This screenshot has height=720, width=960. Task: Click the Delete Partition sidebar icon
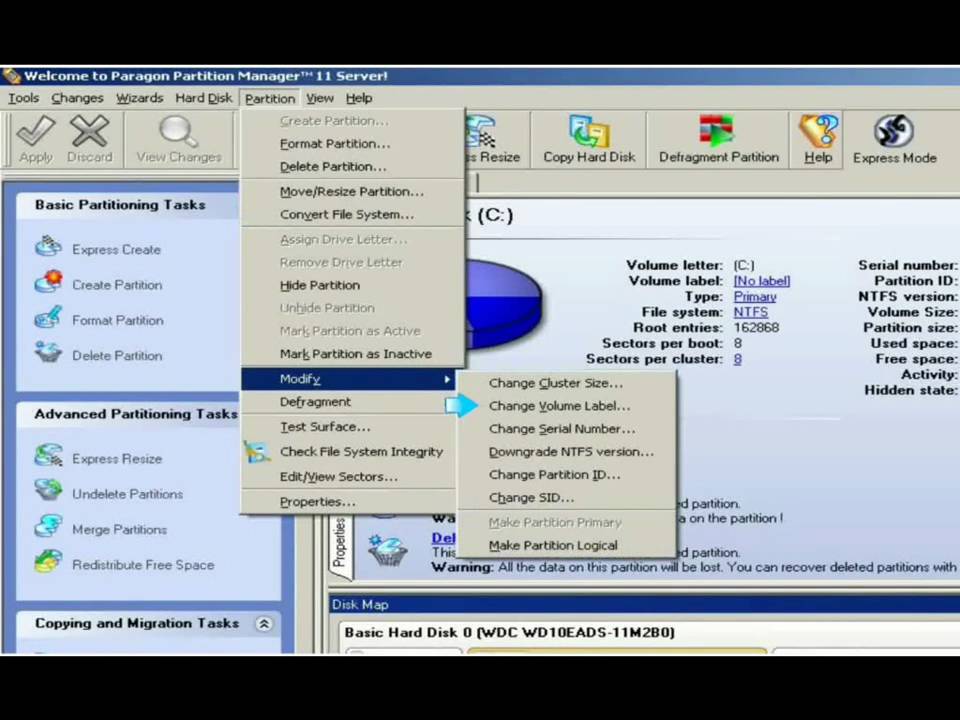point(48,353)
